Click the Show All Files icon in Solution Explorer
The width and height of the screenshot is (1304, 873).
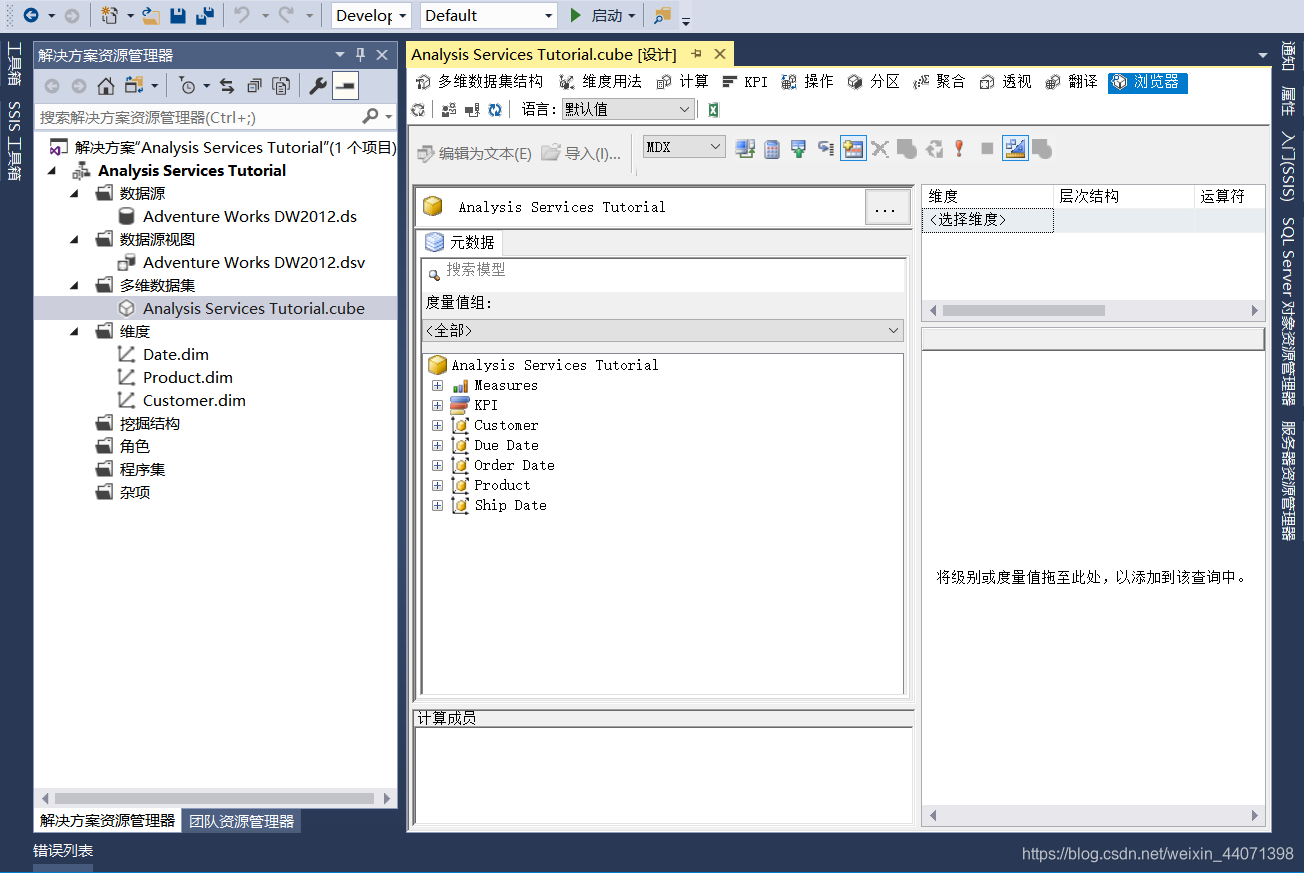(282, 86)
